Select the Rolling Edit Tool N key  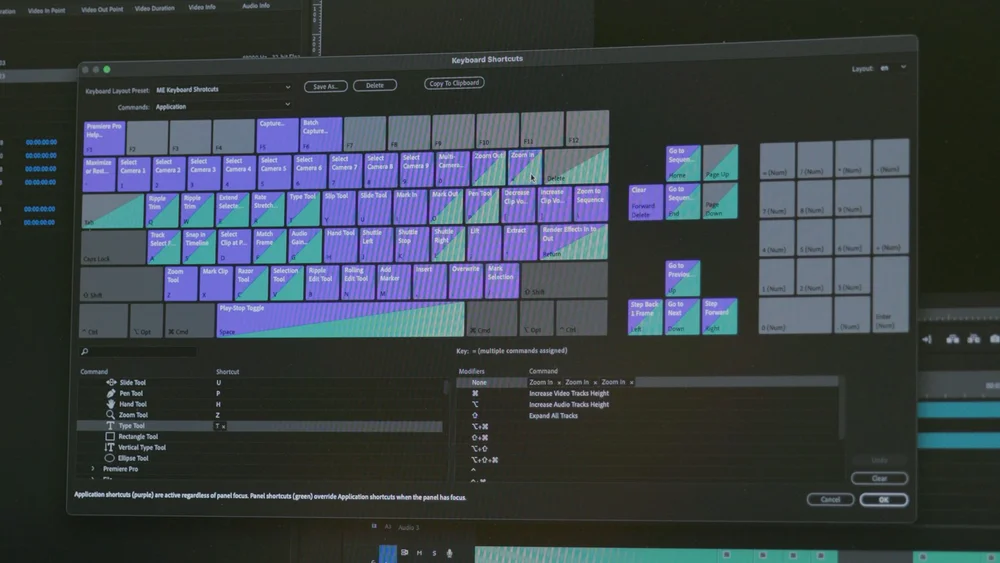[x=357, y=282]
